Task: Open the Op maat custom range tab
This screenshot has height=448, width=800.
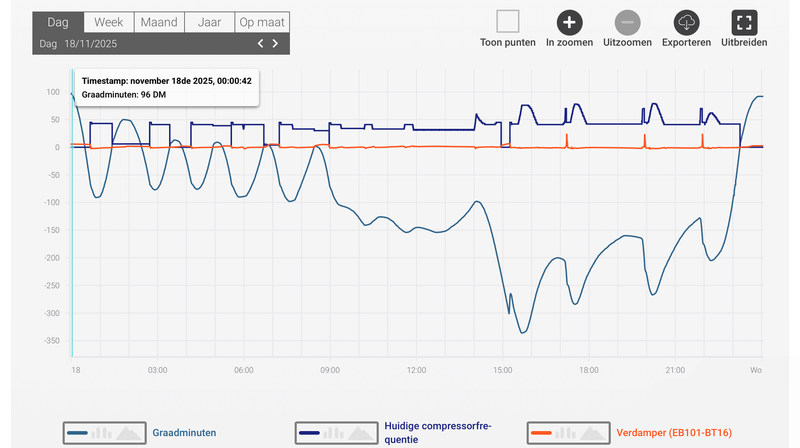Action: click(x=261, y=22)
